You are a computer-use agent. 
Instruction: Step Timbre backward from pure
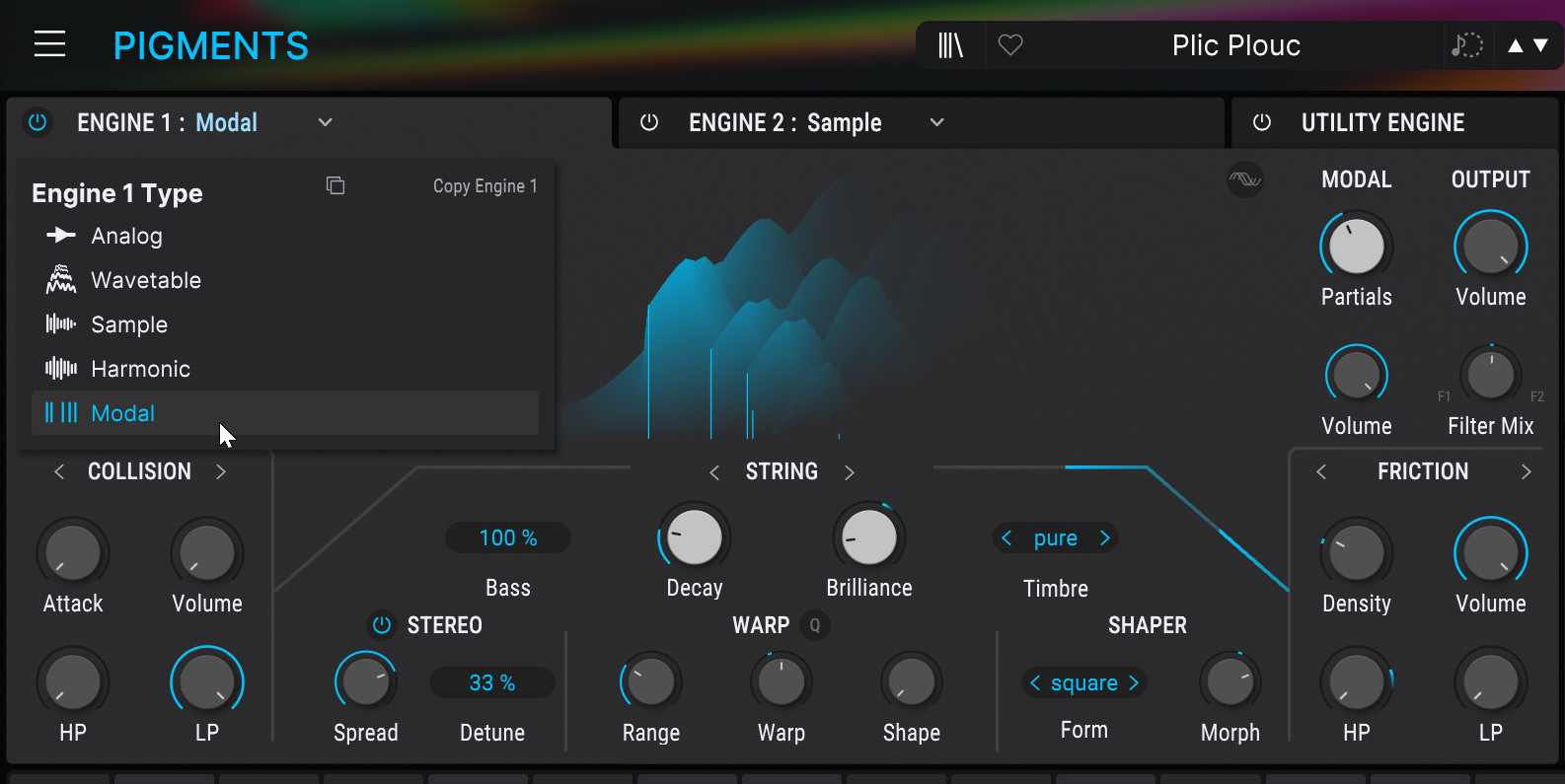pyautogui.click(x=1006, y=537)
